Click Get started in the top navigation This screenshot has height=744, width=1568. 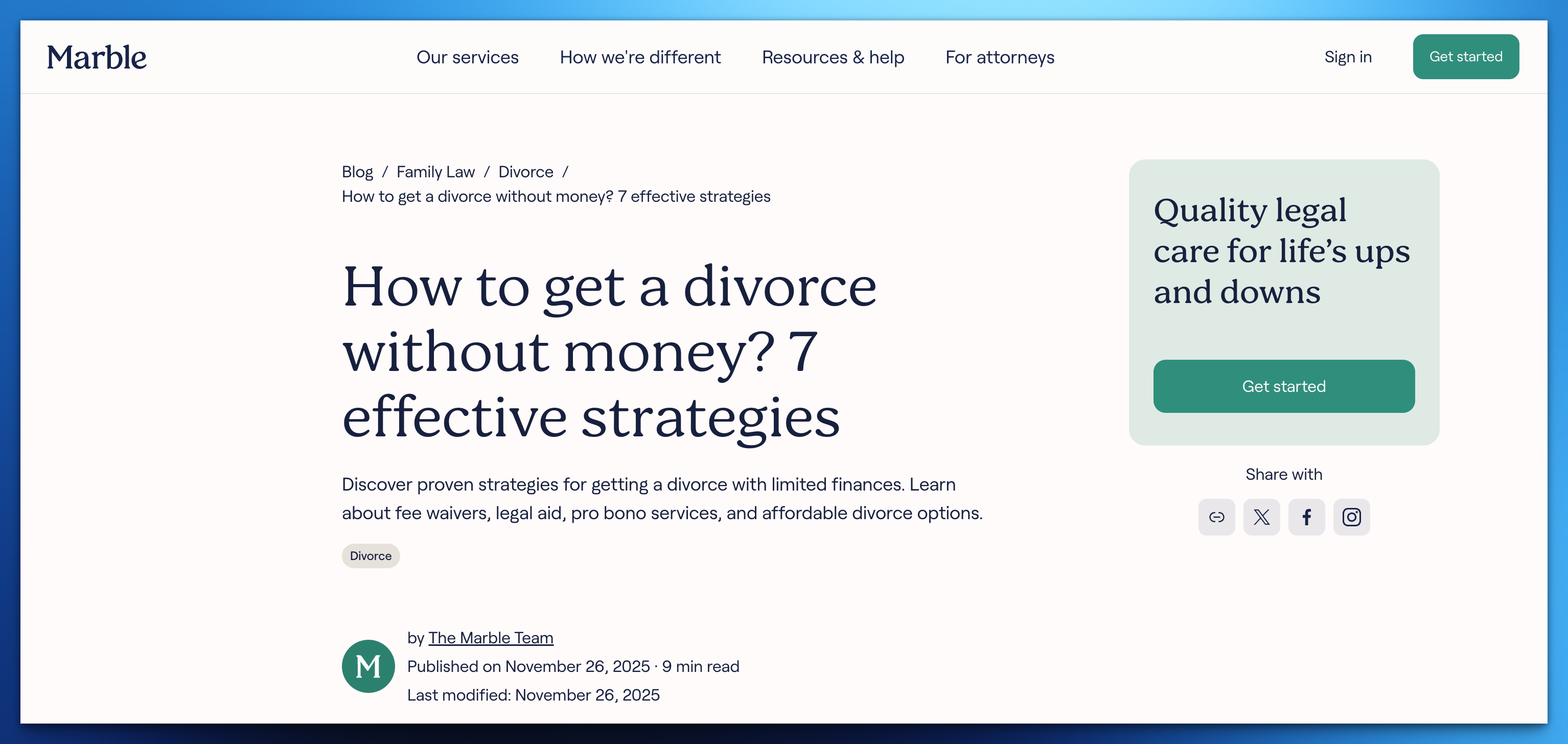click(1466, 57)
